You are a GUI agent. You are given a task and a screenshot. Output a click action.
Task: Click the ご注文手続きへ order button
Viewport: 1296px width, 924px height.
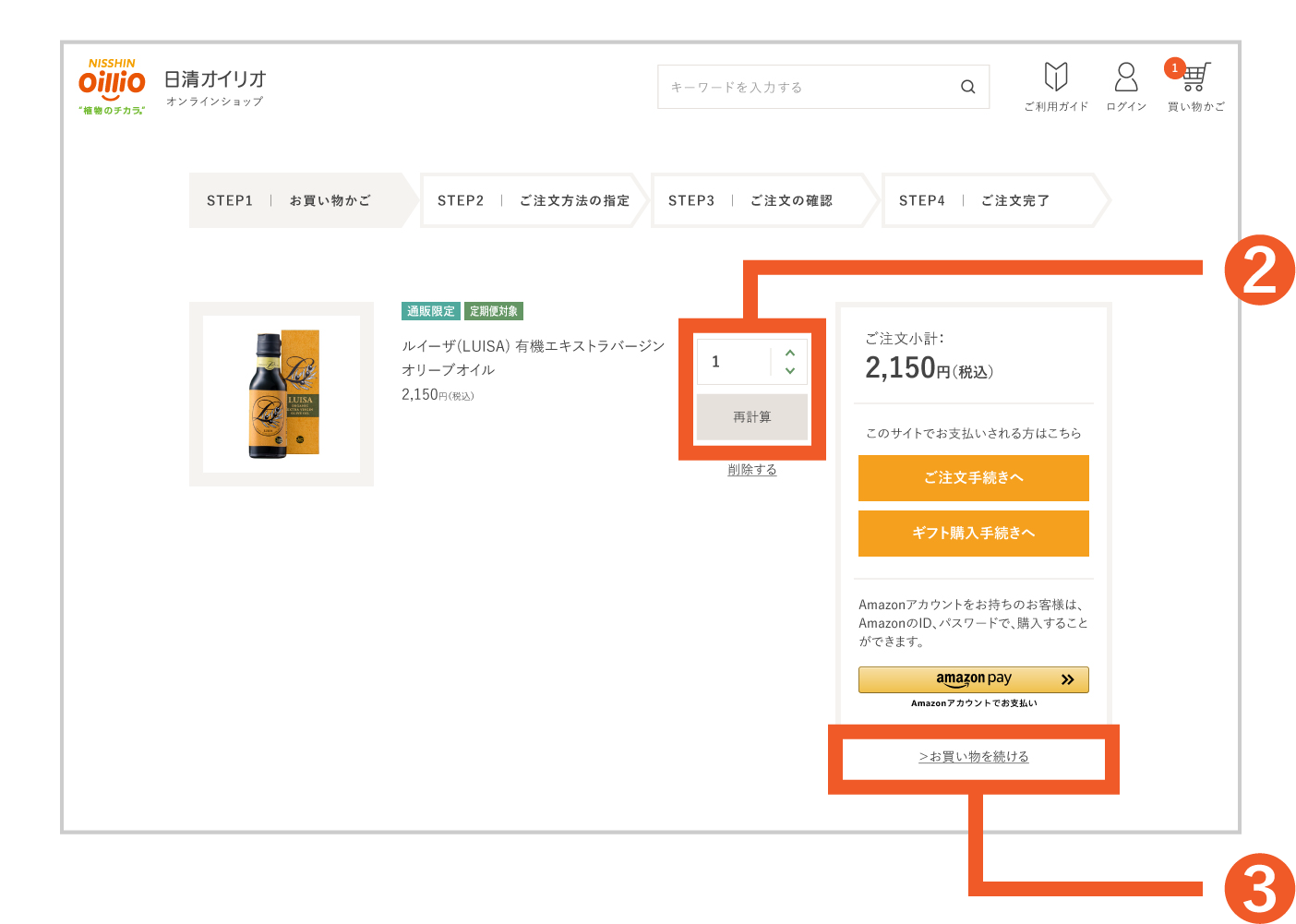(x=974, y=478)
